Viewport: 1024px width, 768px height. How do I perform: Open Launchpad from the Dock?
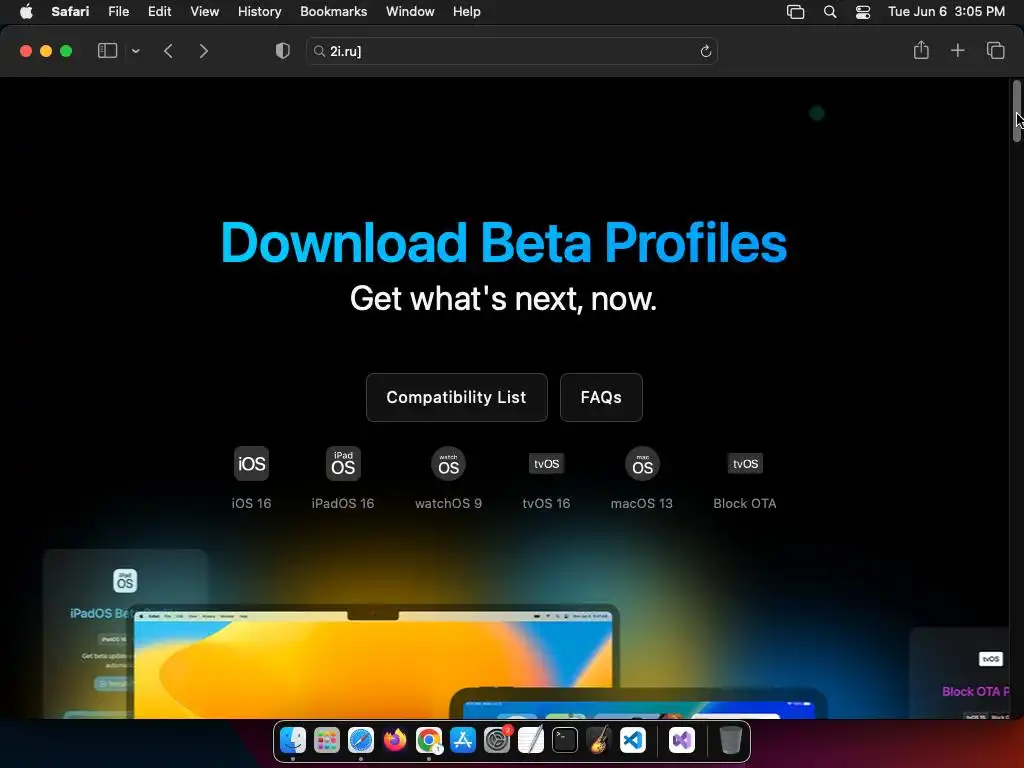click(327, 740)
